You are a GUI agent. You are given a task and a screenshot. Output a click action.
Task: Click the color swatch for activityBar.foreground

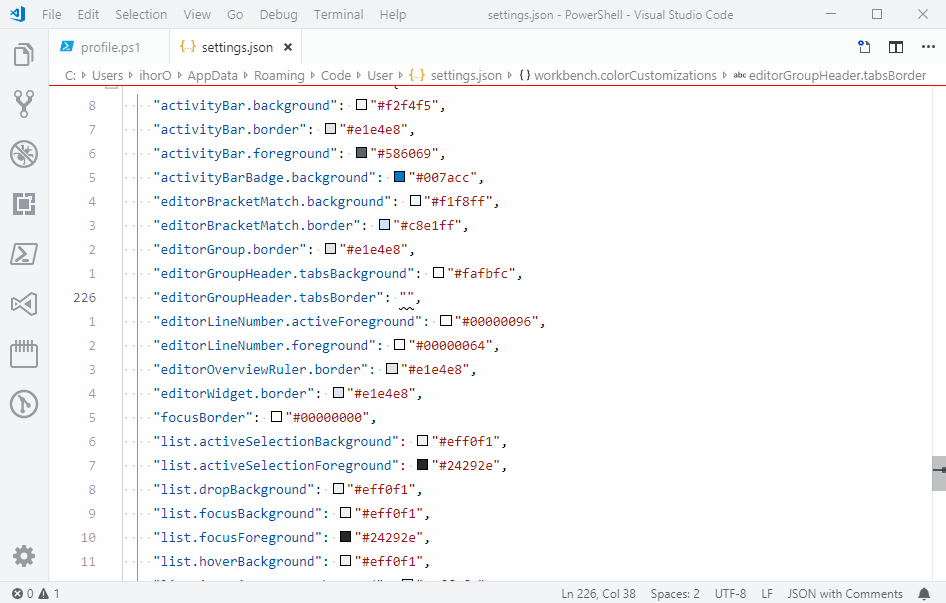point(361,153)
